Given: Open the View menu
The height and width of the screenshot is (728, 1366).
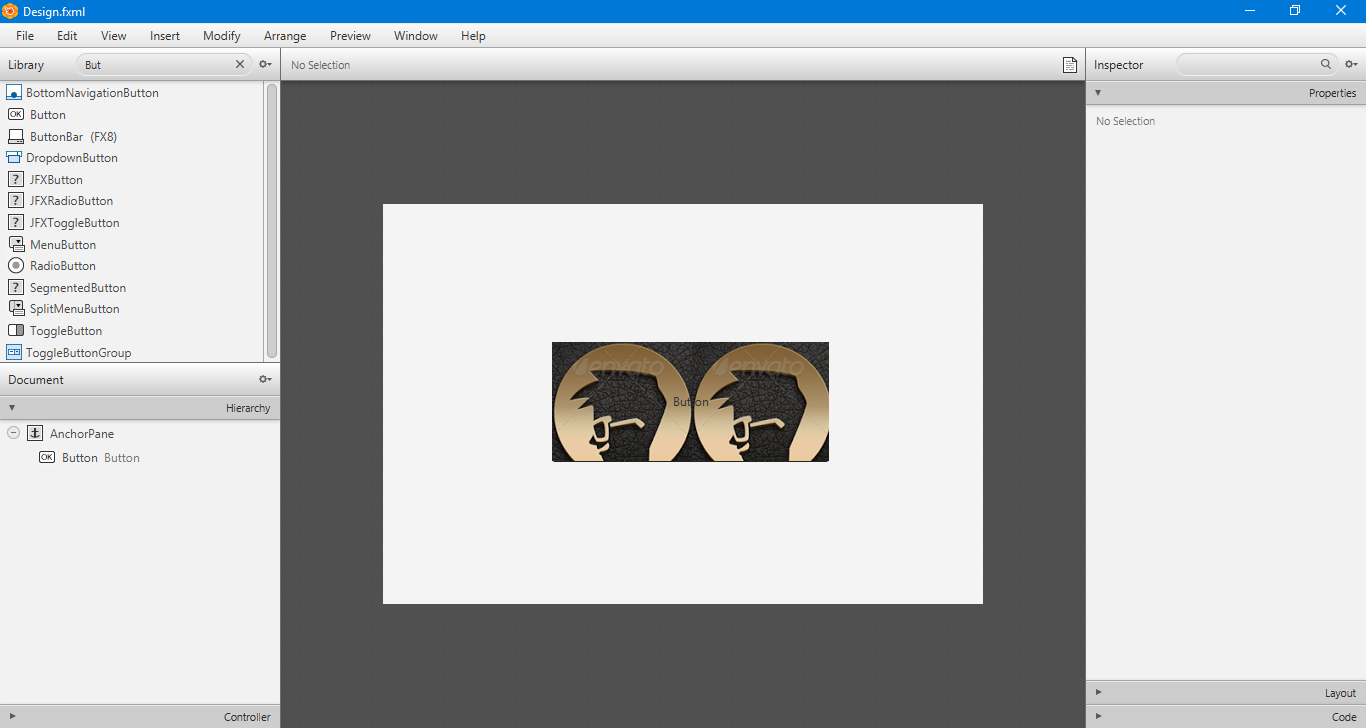Looking at the screenshot, I should point(114,35).
